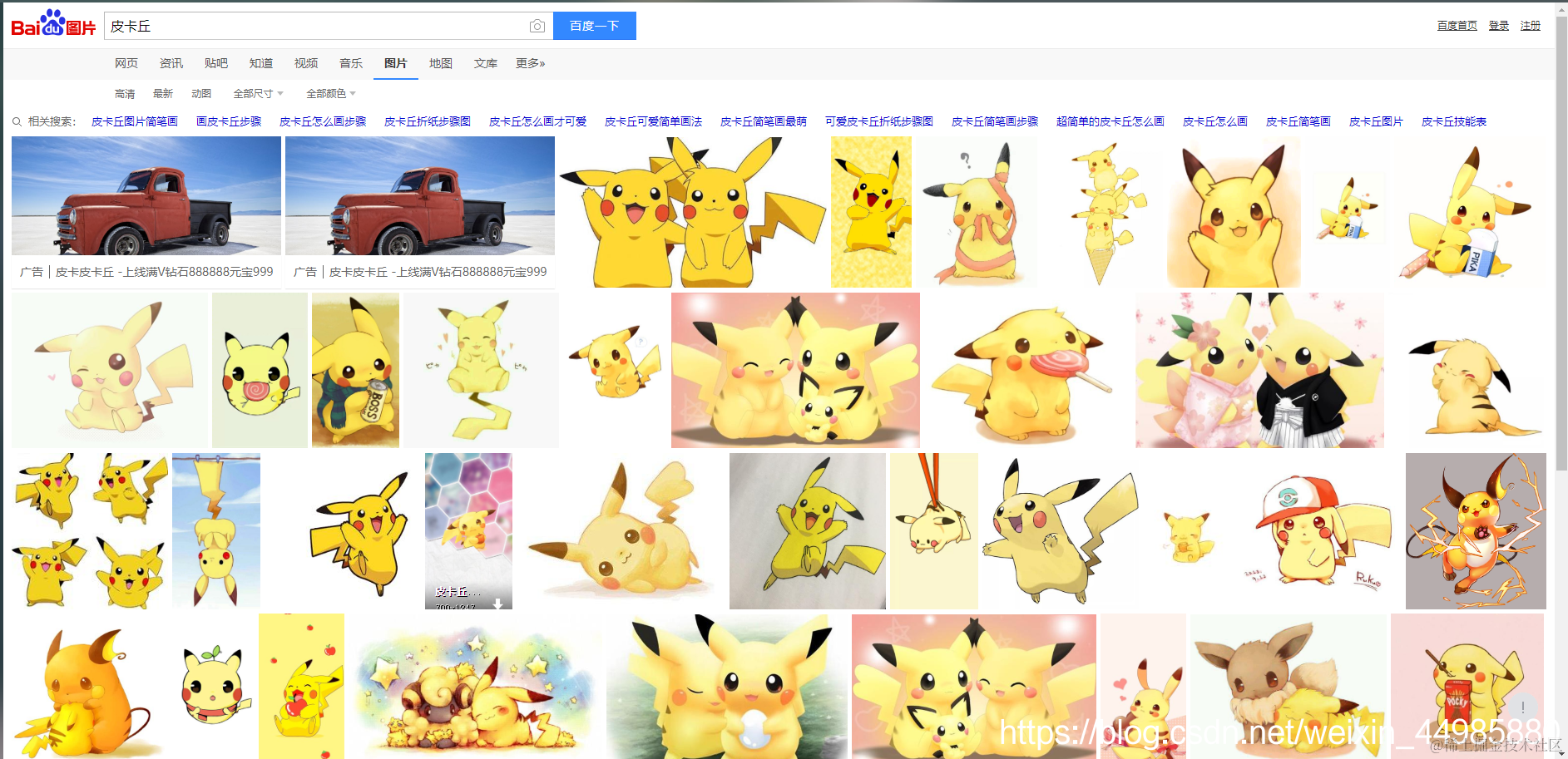This screenshot has height=759, width=1568.
Task: Open related search 皮卡丘图片简笔画
Action: click(x=135, y=121)
